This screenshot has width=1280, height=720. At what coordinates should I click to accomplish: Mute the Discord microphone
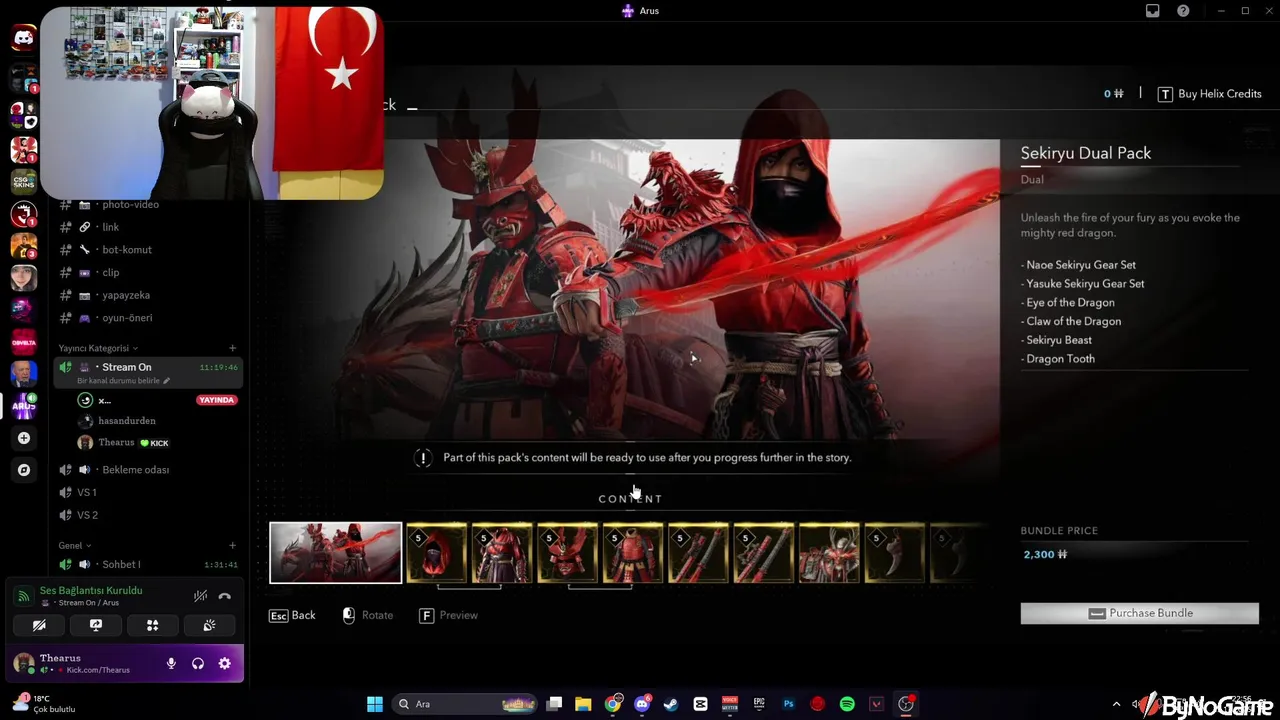(171, 663)
